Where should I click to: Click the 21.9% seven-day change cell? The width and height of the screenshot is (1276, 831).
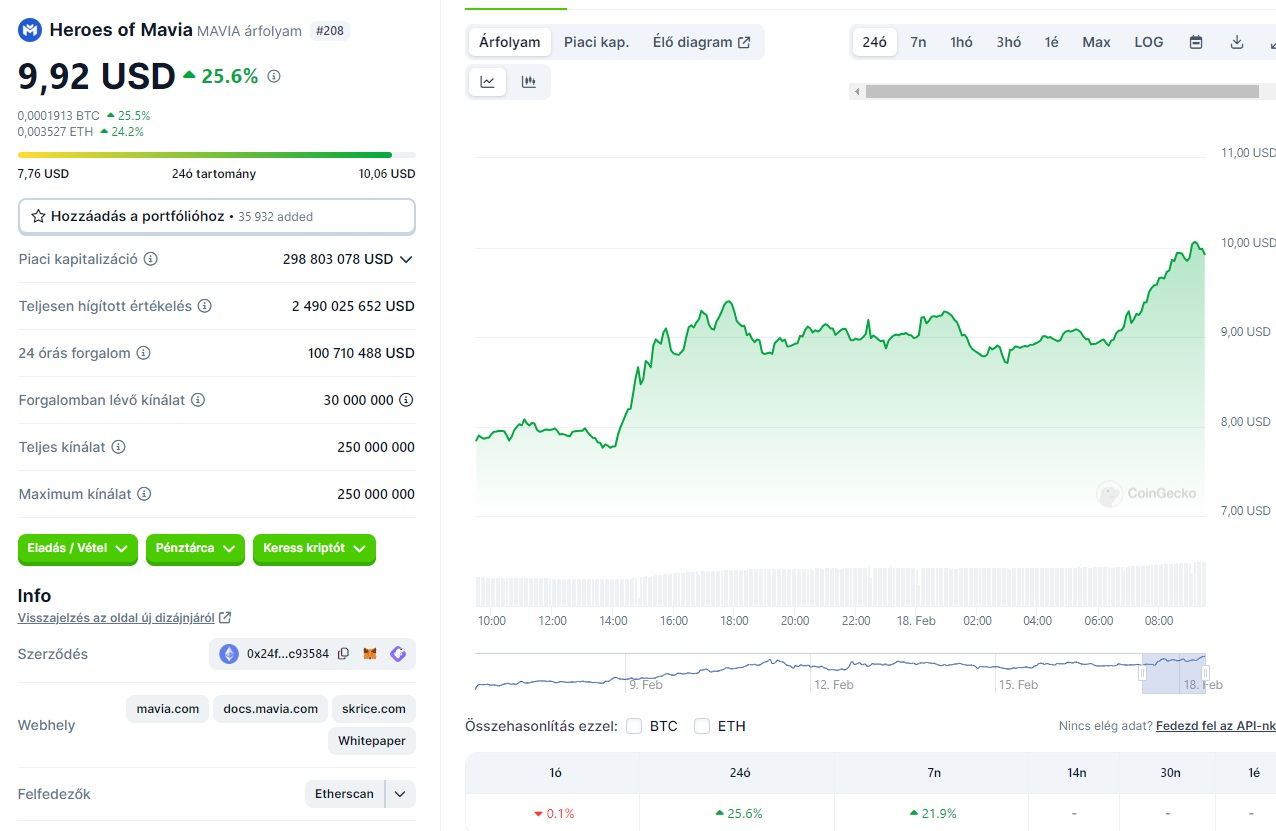933,813
